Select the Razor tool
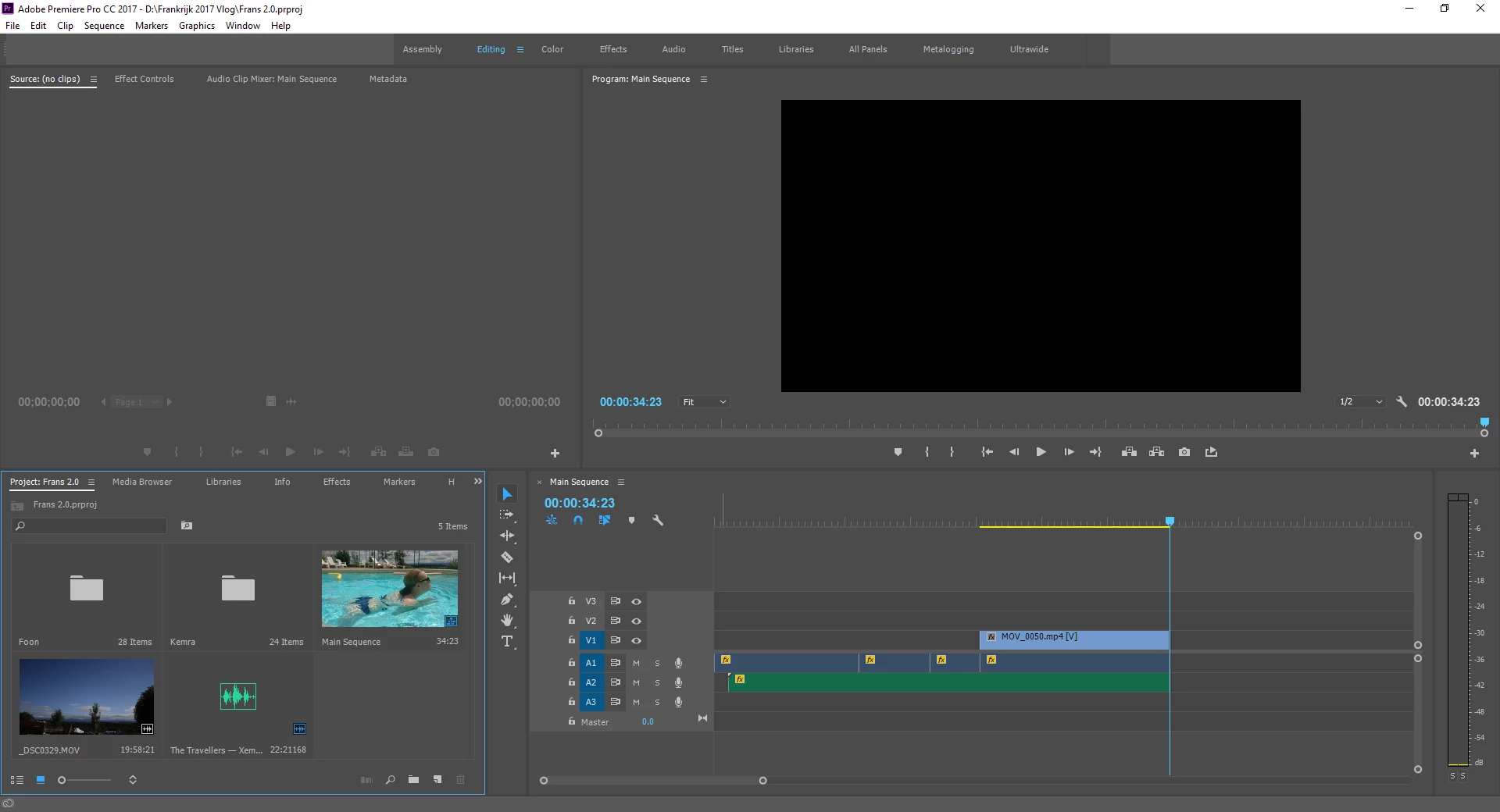 507,557
